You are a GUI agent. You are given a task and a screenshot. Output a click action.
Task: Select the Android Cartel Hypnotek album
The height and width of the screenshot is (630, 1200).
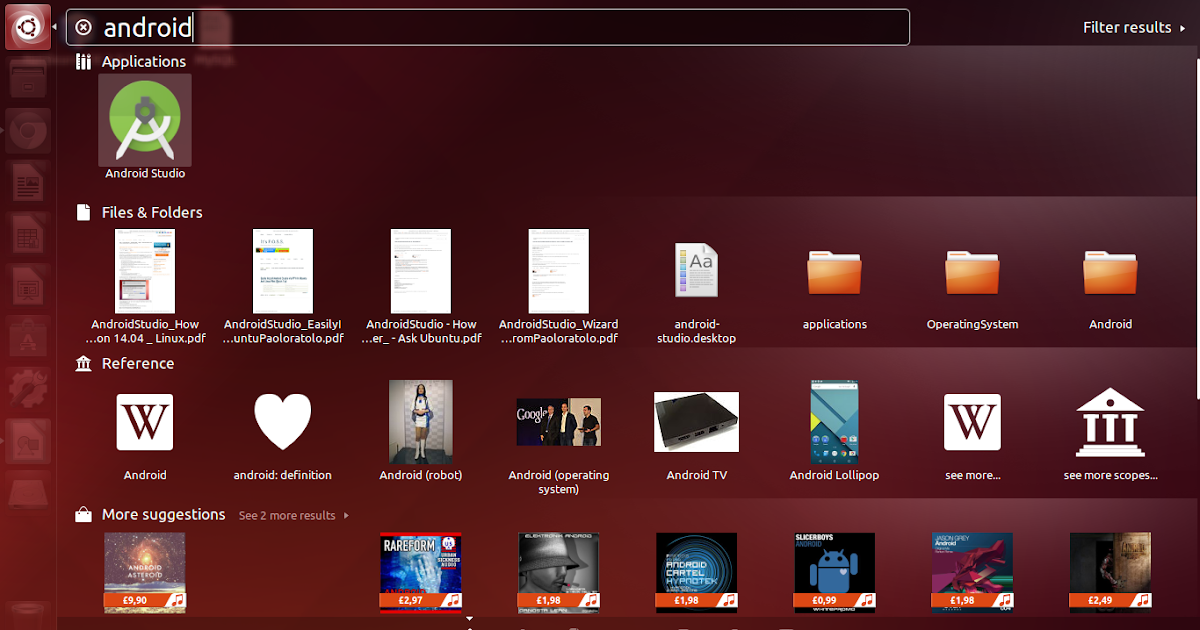coord(696,571)
